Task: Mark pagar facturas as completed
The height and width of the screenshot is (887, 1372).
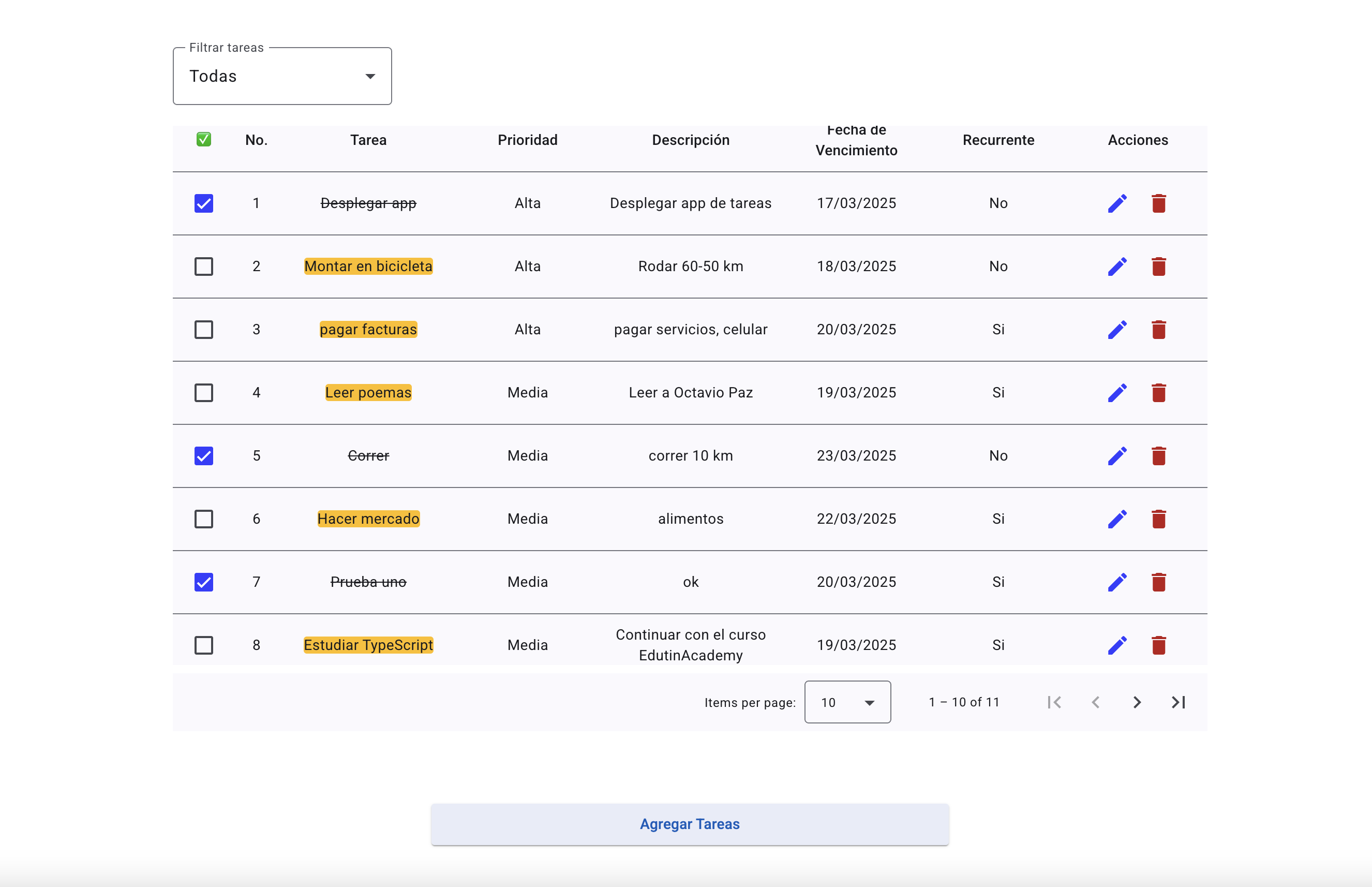Action: (x=204, y=330)
